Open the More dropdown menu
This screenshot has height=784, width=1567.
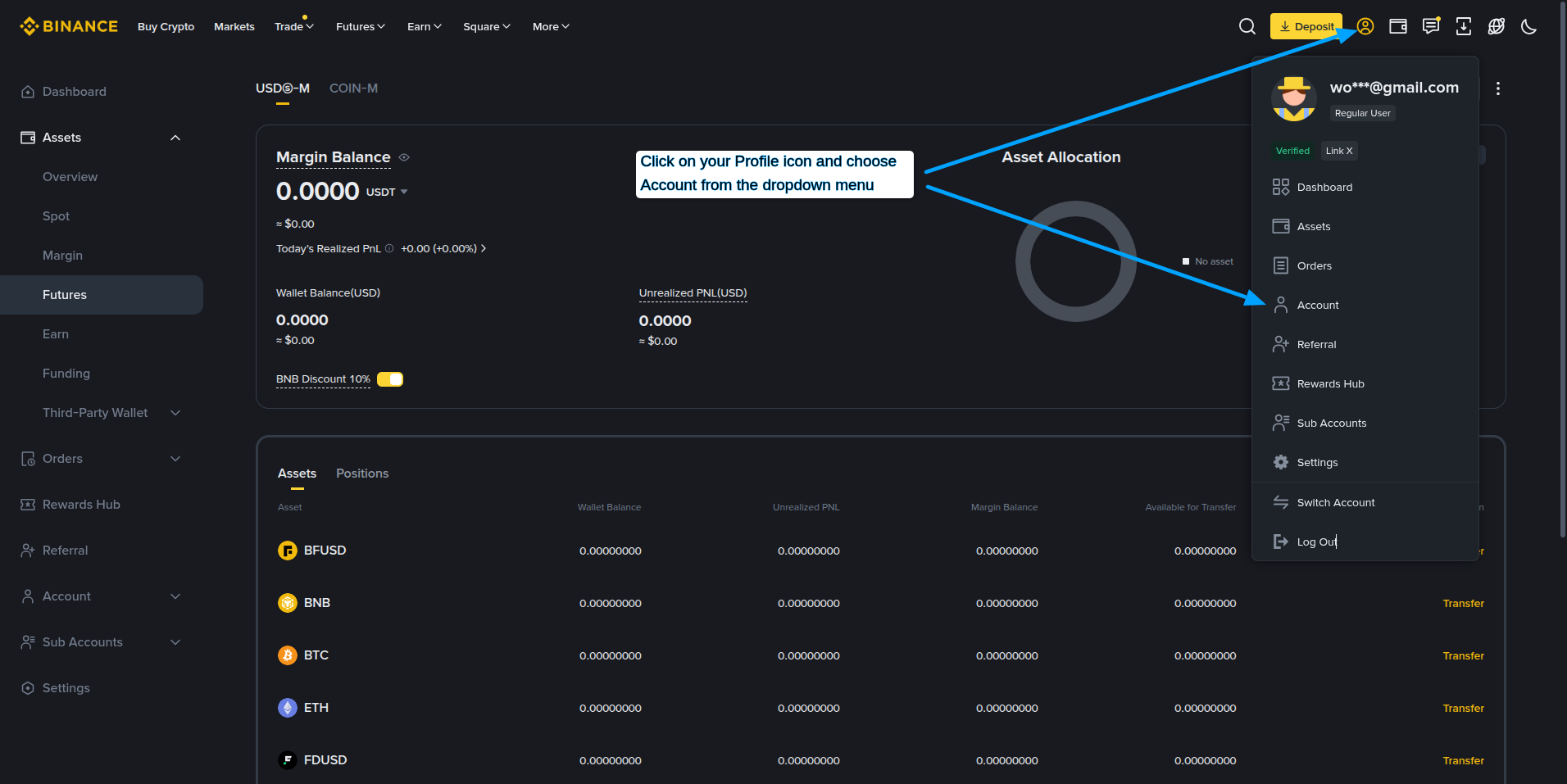(x=551, y=26)
